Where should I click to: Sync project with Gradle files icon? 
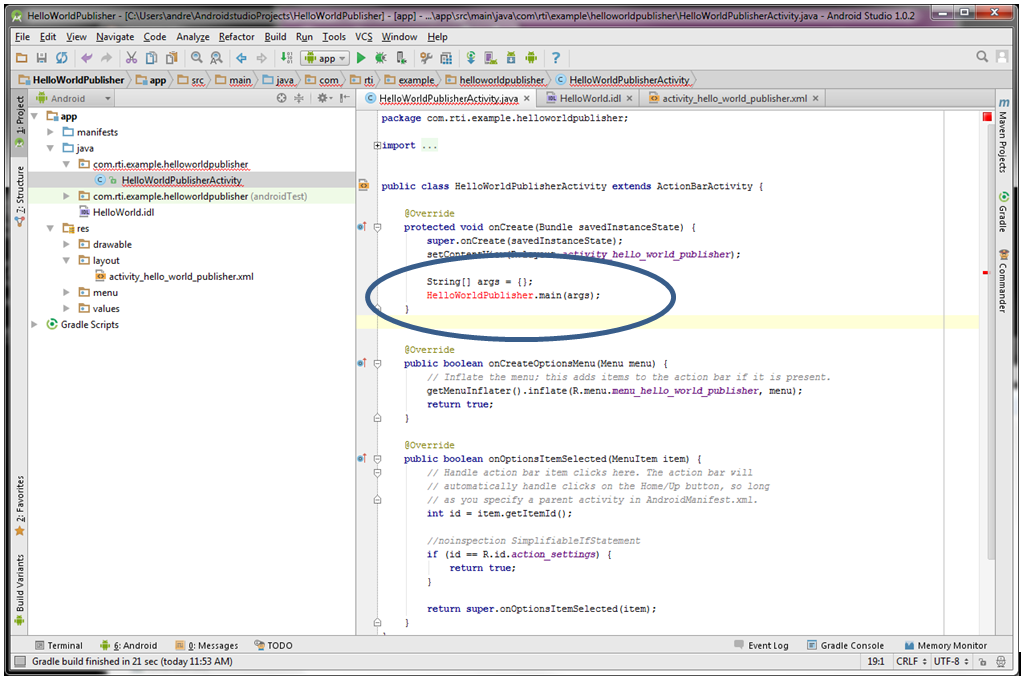[x=471, y=58]
